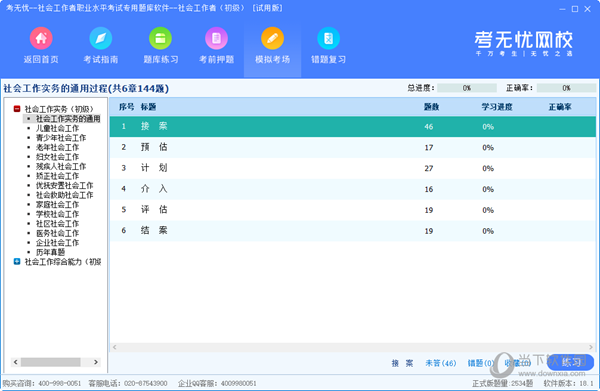This screenshot has height=391, width=600.
Task: Click the 总进度 progress bar
Action: pos(467,88)
